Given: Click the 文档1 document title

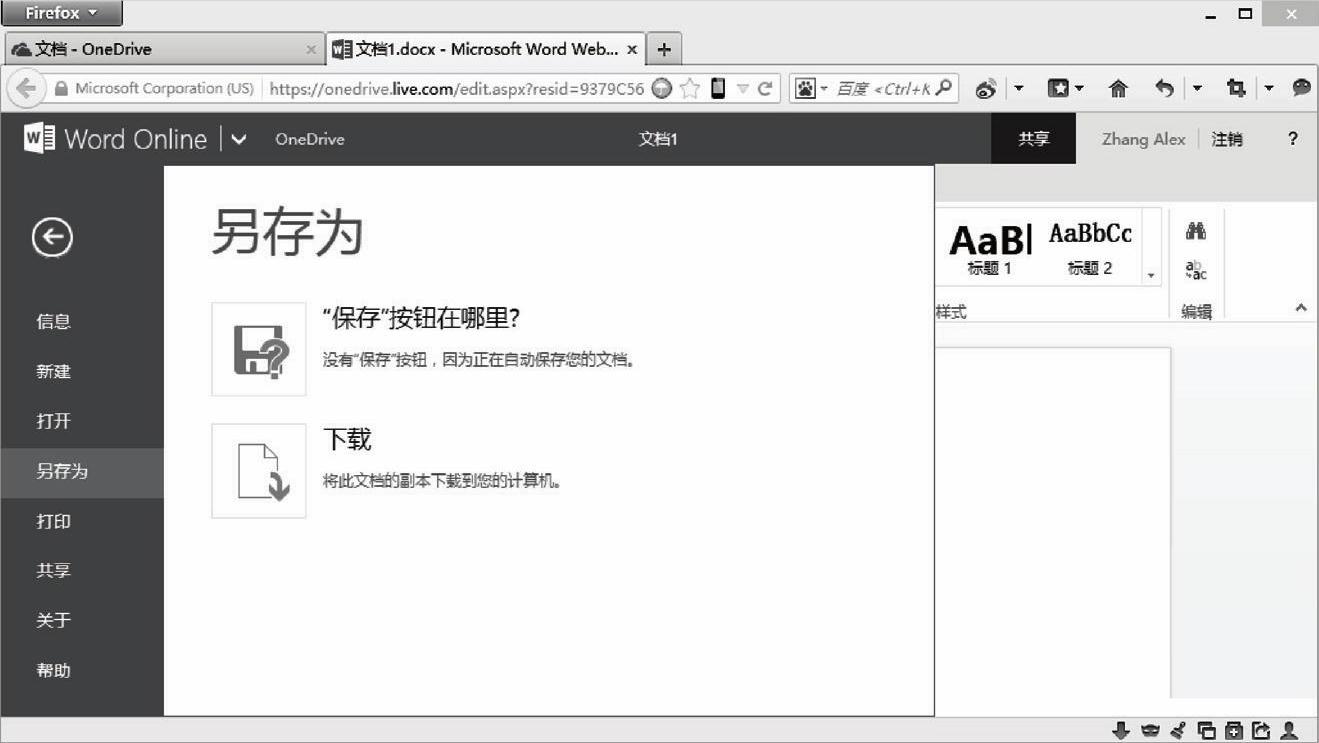Looking at the screenshot, I should click(658, 140).
